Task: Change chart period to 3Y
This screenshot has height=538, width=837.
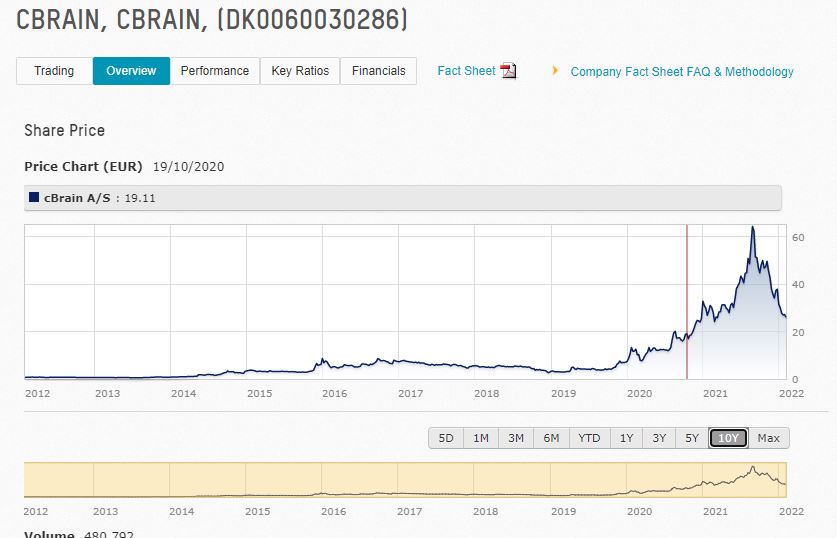Action: click(659, 438)
